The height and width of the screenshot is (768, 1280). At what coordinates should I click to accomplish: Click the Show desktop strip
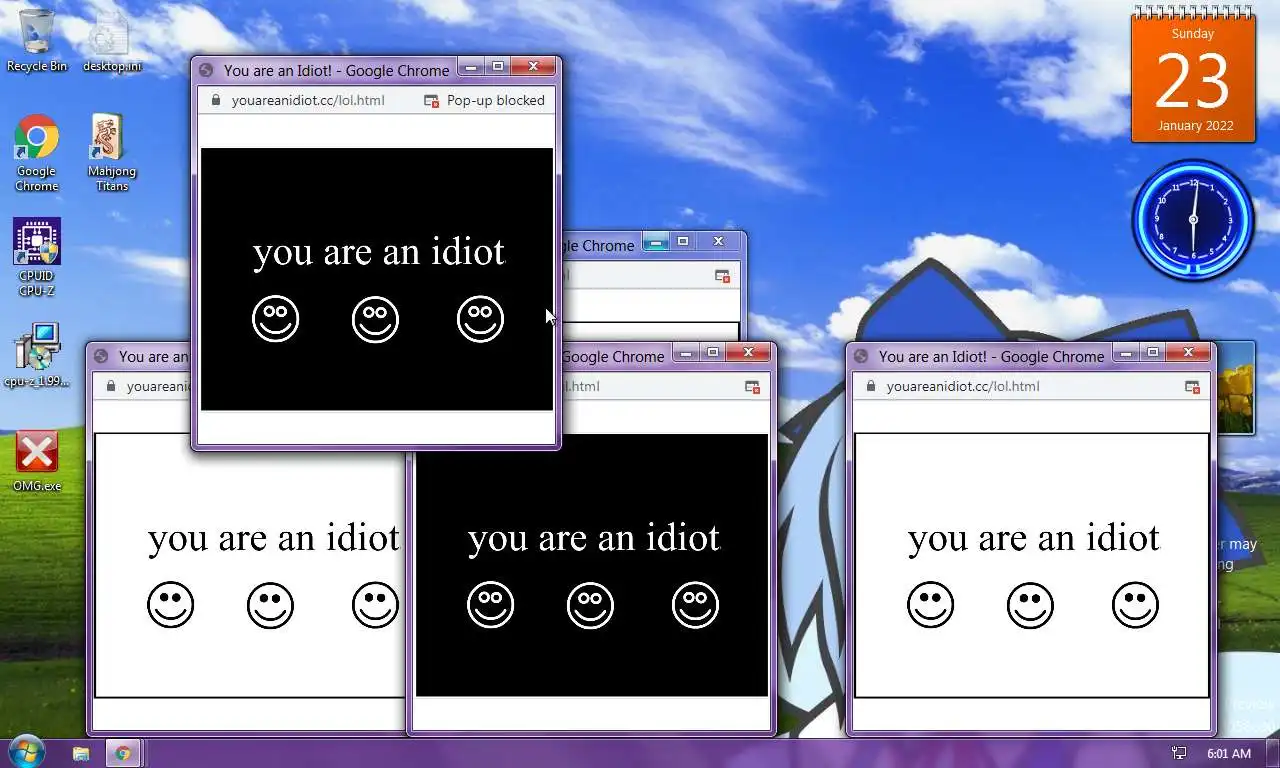point(1272,753)
